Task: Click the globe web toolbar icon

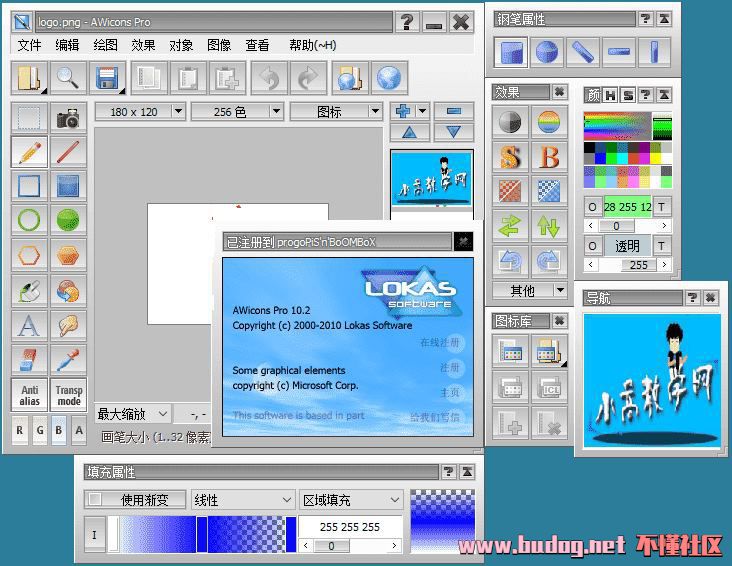Action: click(x=389, y=78)
